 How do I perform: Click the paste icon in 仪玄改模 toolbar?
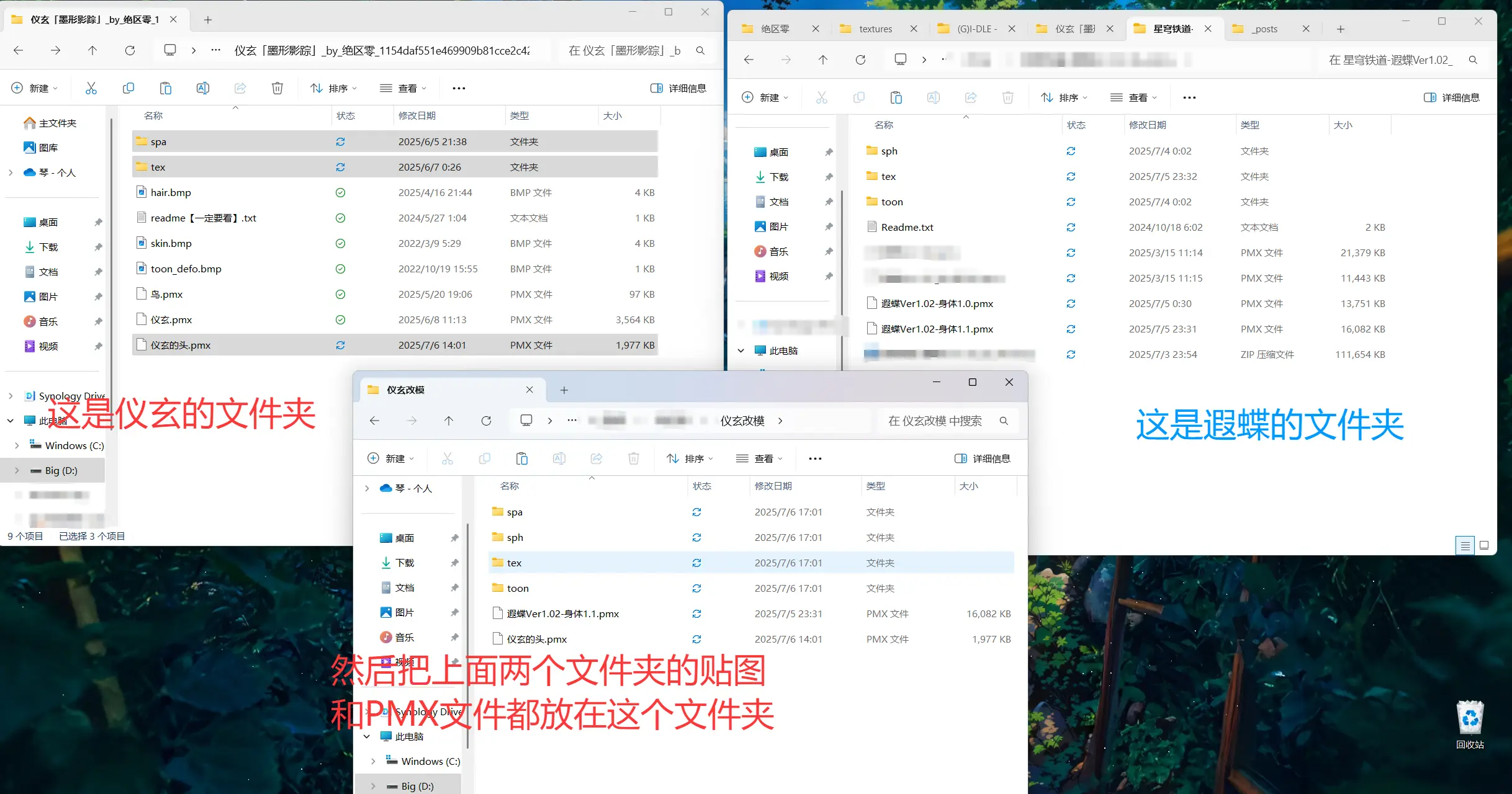tap(522, 458)
